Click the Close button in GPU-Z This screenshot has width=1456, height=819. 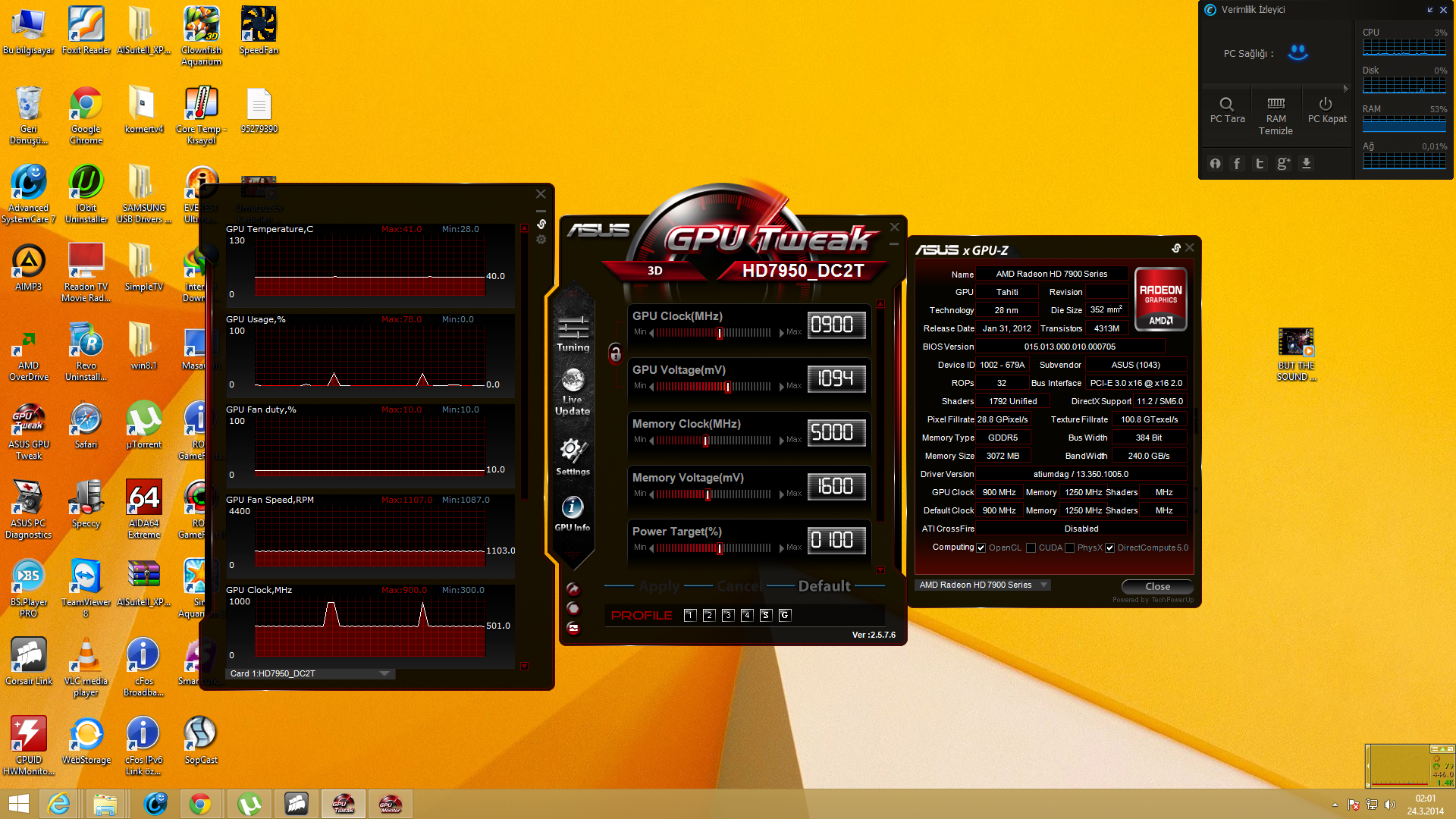[1157, 586]
